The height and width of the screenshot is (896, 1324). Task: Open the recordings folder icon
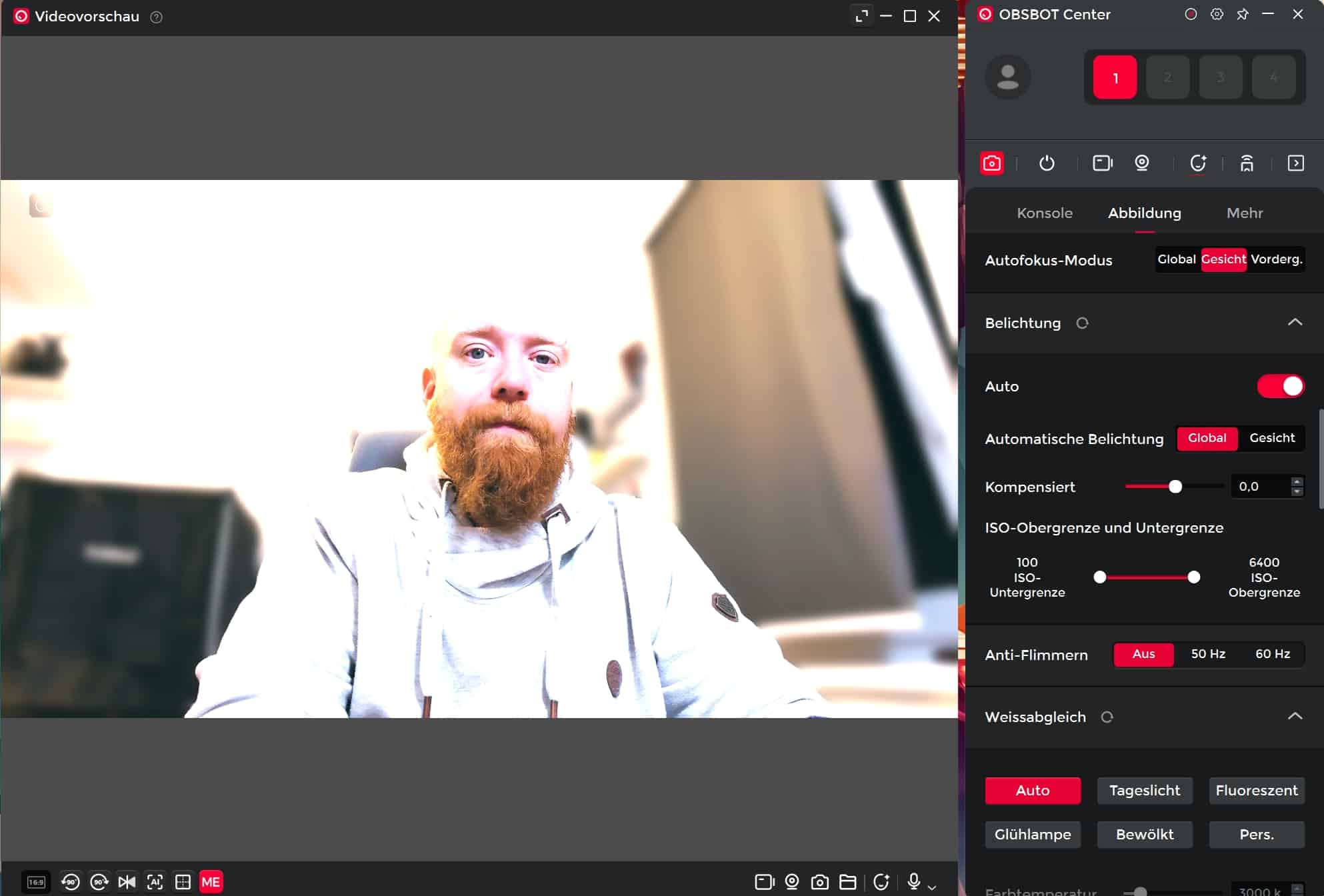pyautogui.click(x=847, y=882)
